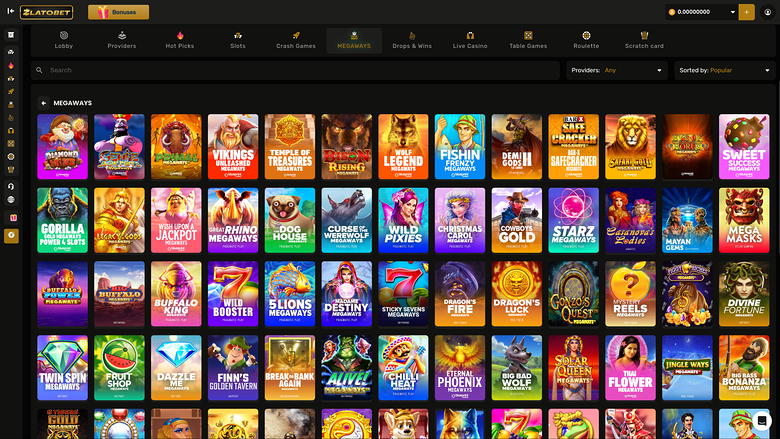Open the Chilli Heat game
The width and height of the screenshot is (780, 439).
[403, 367]
